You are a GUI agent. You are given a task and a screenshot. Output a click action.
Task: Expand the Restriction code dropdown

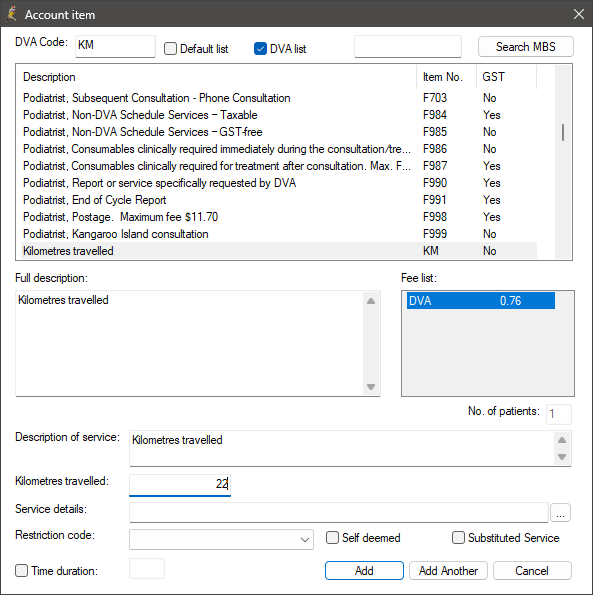pos(221,539)
